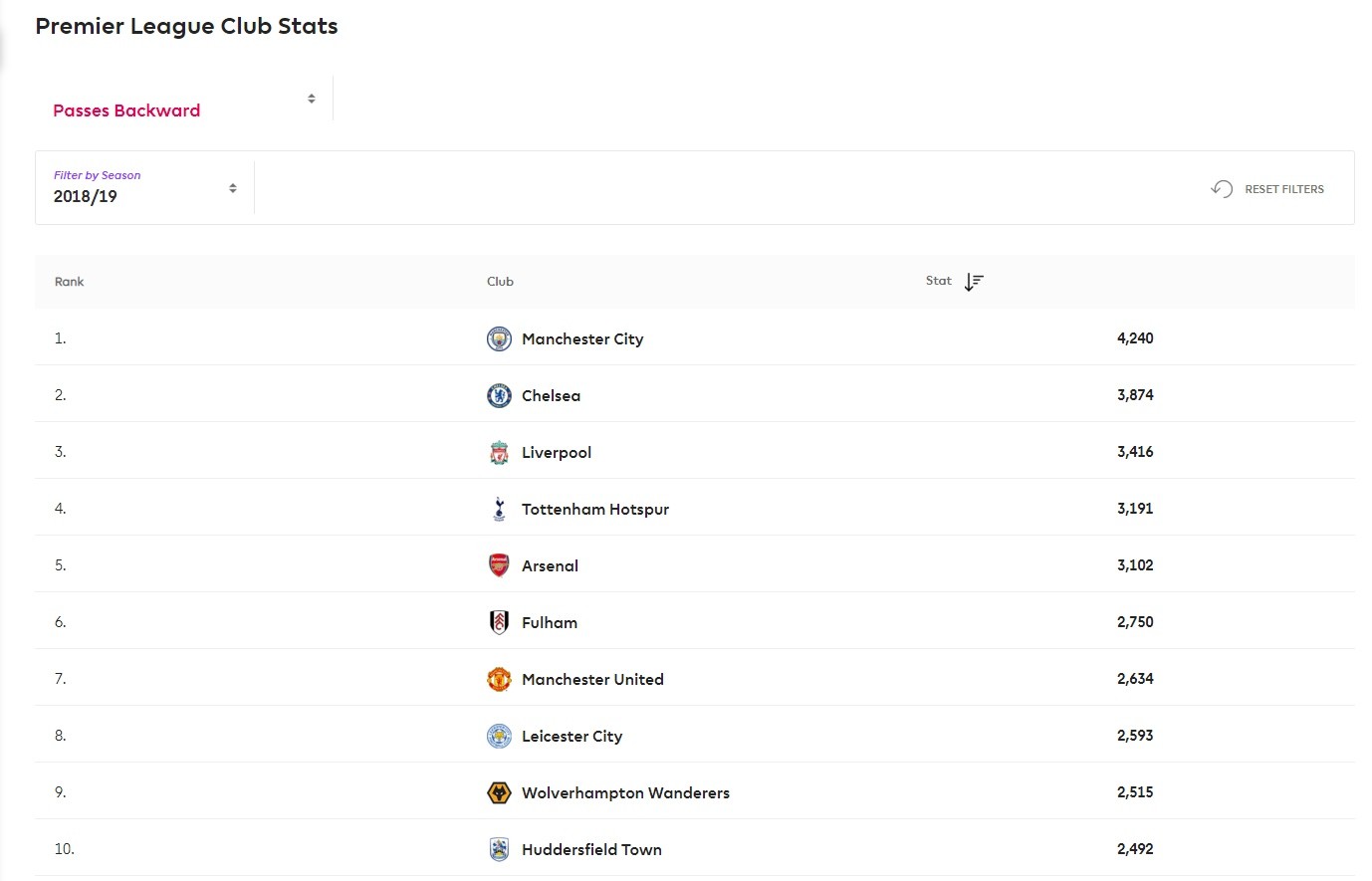Expand the 2018/19 season selector arrow

click(233, 188)
